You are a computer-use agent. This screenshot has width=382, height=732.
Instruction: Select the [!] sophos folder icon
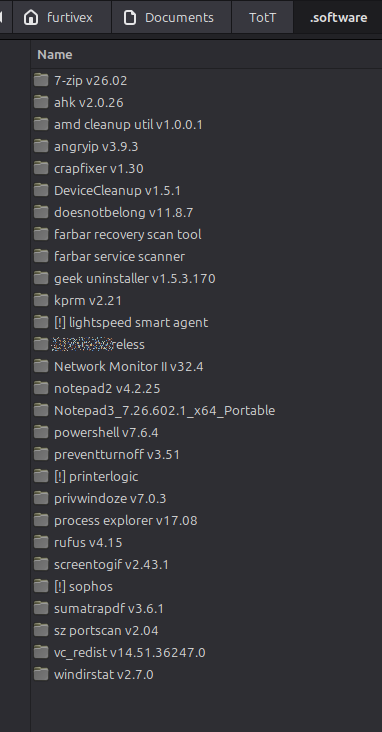(x=41, y=586)
